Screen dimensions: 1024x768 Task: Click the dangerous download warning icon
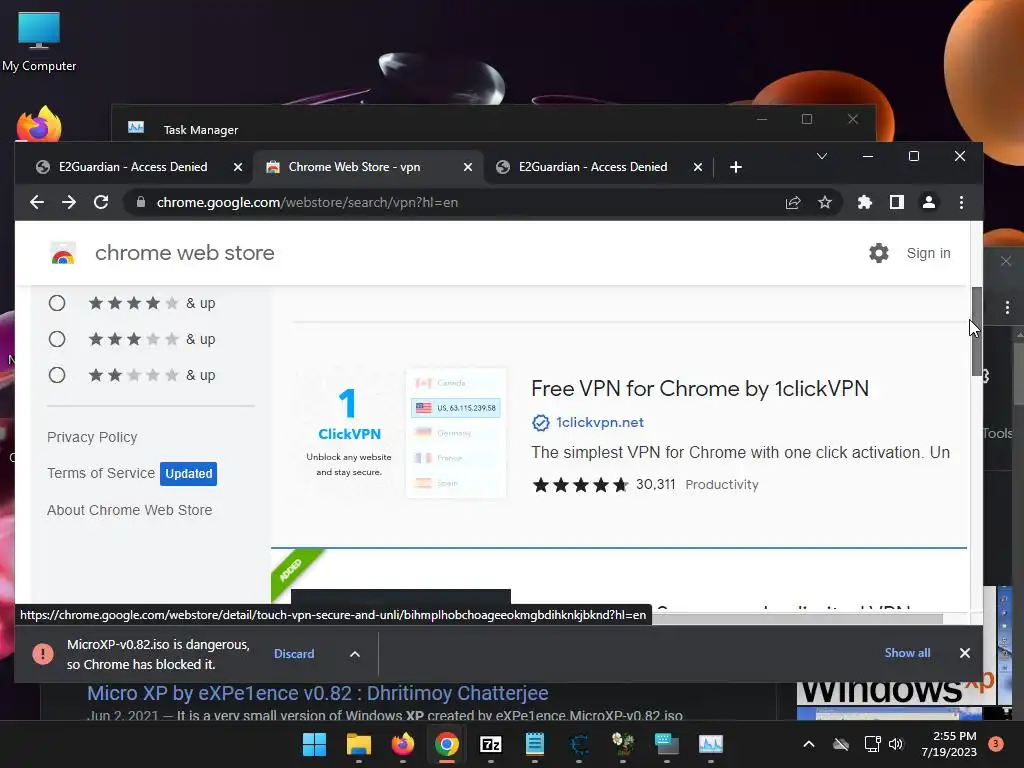43,654
